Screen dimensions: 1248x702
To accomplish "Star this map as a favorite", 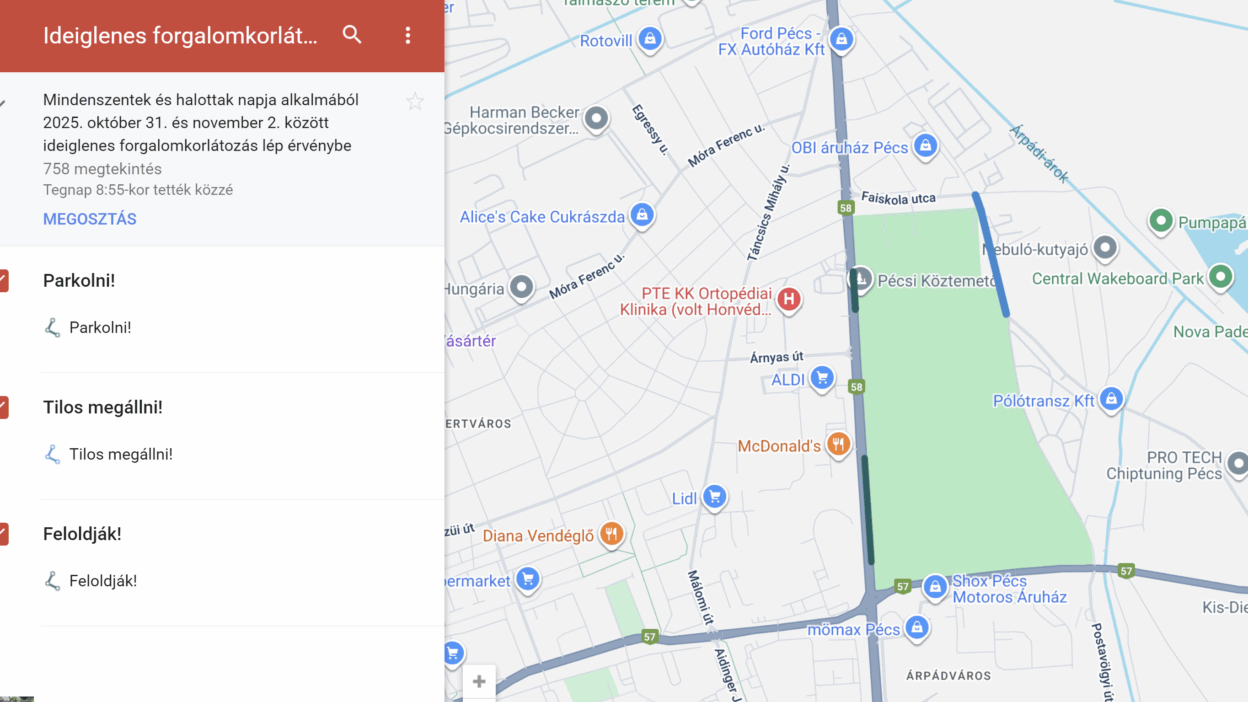I will pyautogui.click(x=415, y=101).
